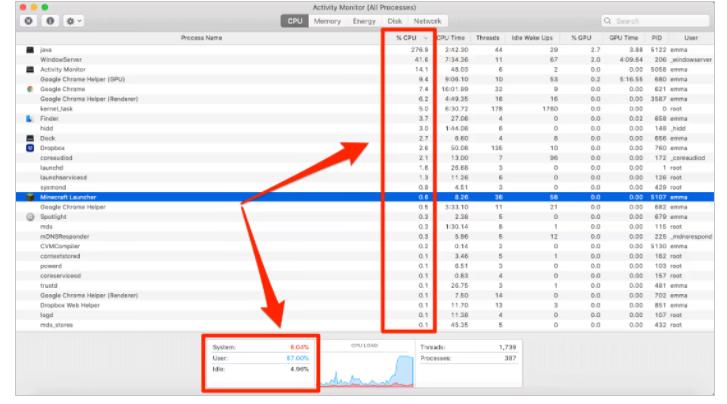Sort by CPU Time column header
Image resolution: width=727 pixels, height=404 pixels.
coord(451,38)
